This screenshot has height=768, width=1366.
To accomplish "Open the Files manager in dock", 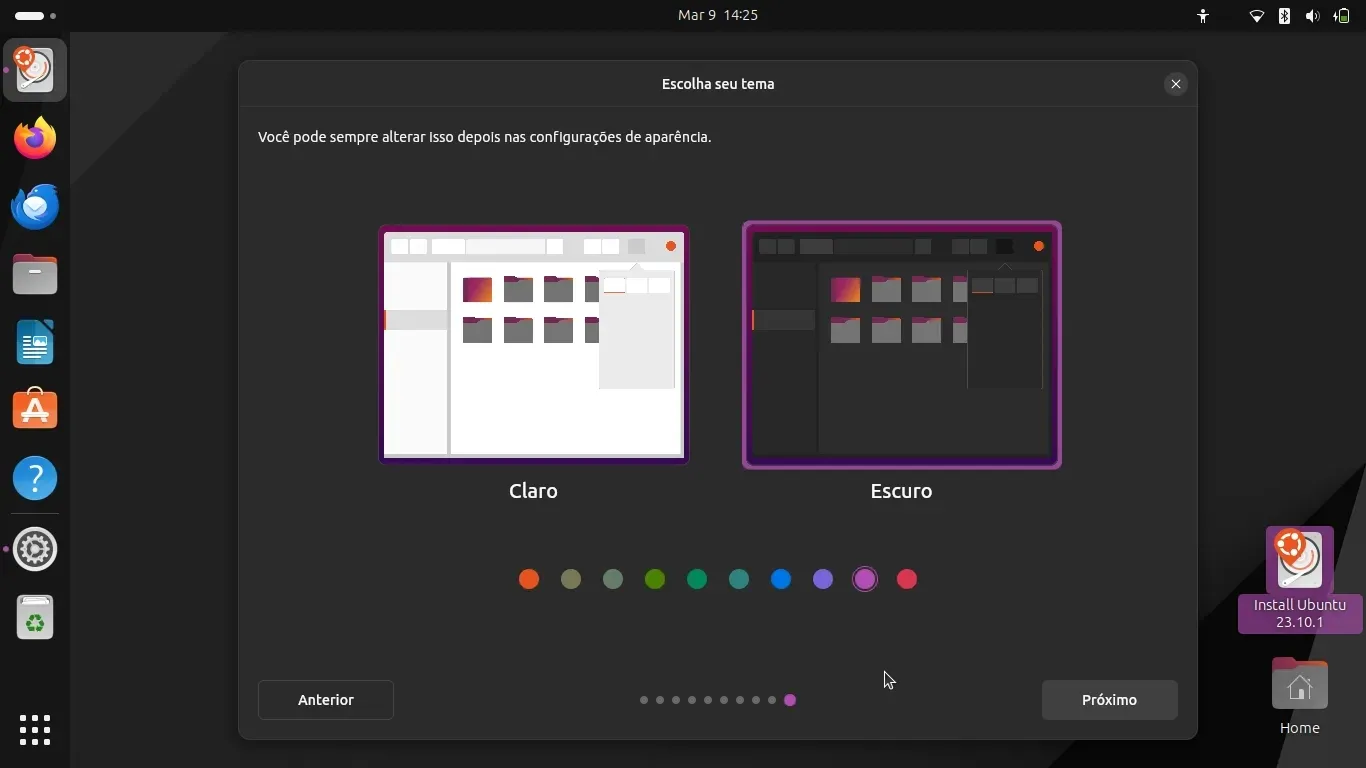I will pyautogui.click(x=35, y=274).
